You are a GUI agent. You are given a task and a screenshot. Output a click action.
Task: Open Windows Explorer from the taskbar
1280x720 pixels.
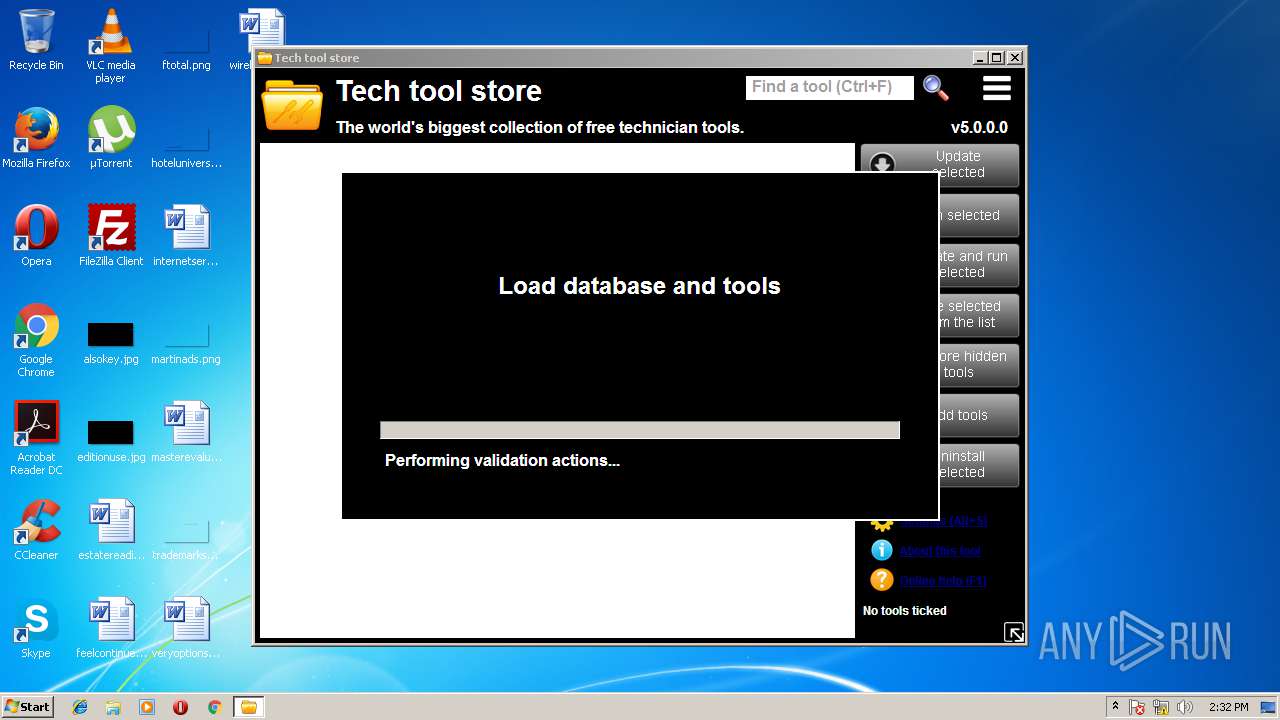113,707
